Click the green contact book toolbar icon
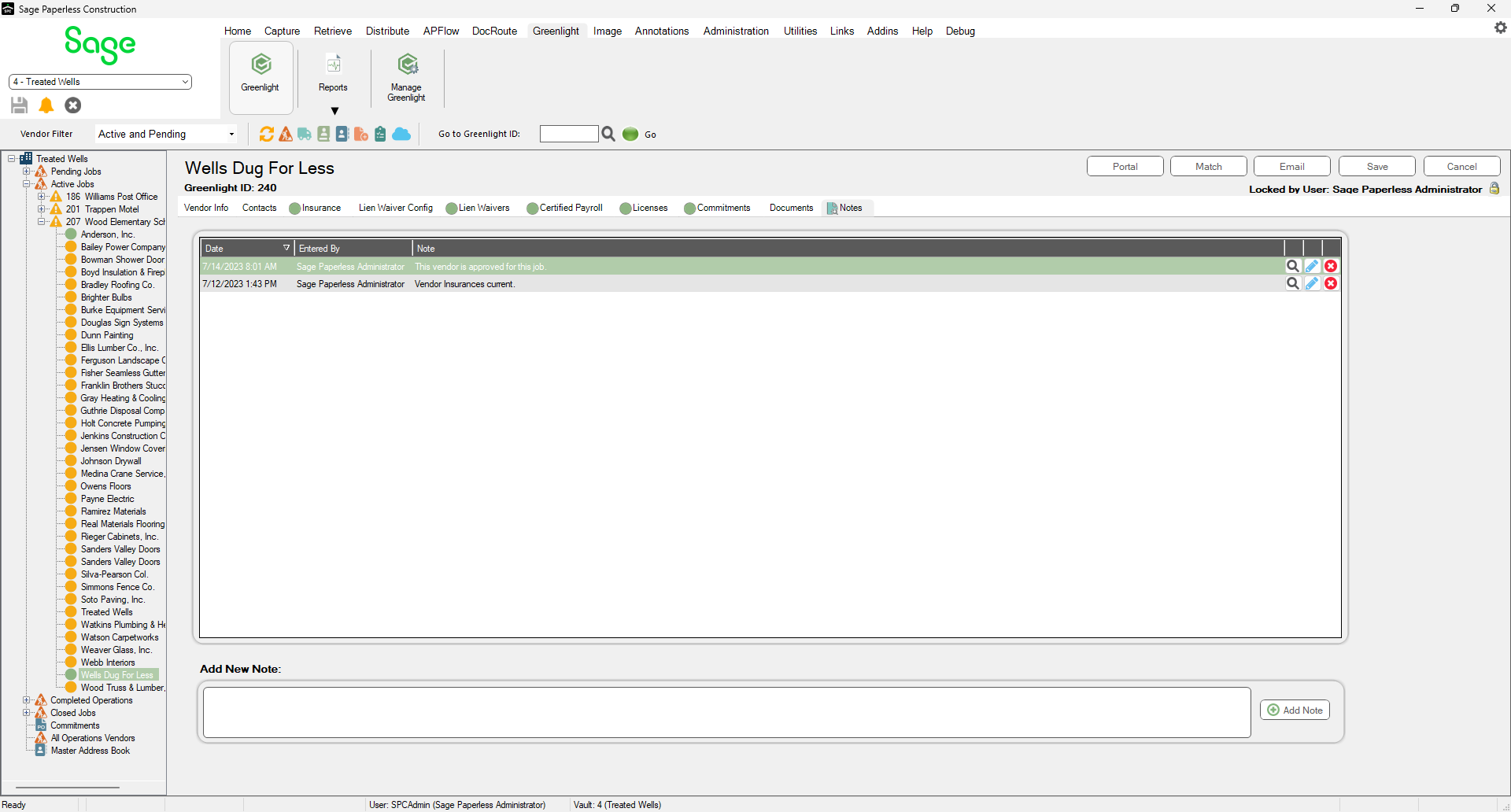 (x=323, y=134)
